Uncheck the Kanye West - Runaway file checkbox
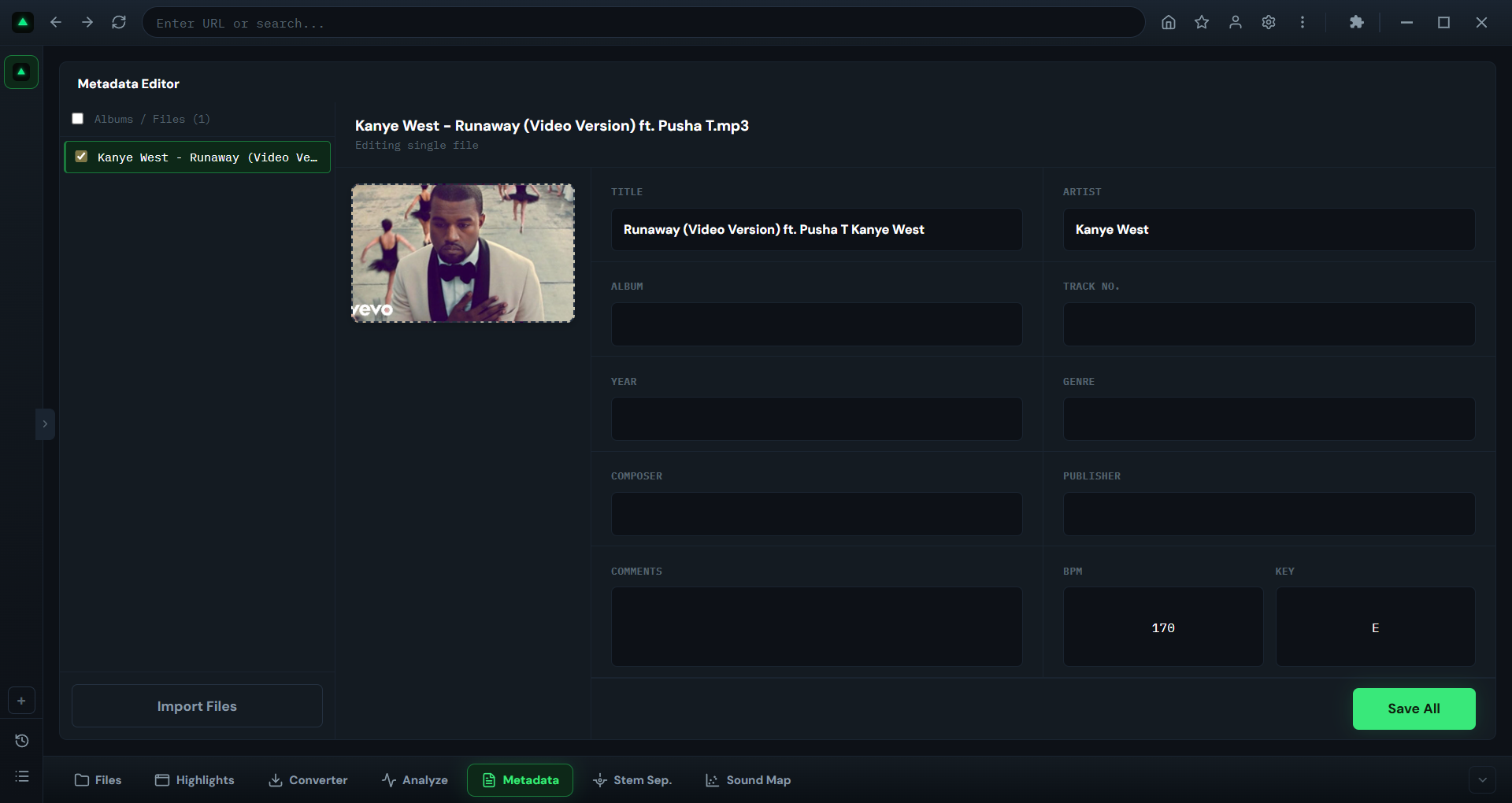The image size is (1512, 803). click(81, 157)
